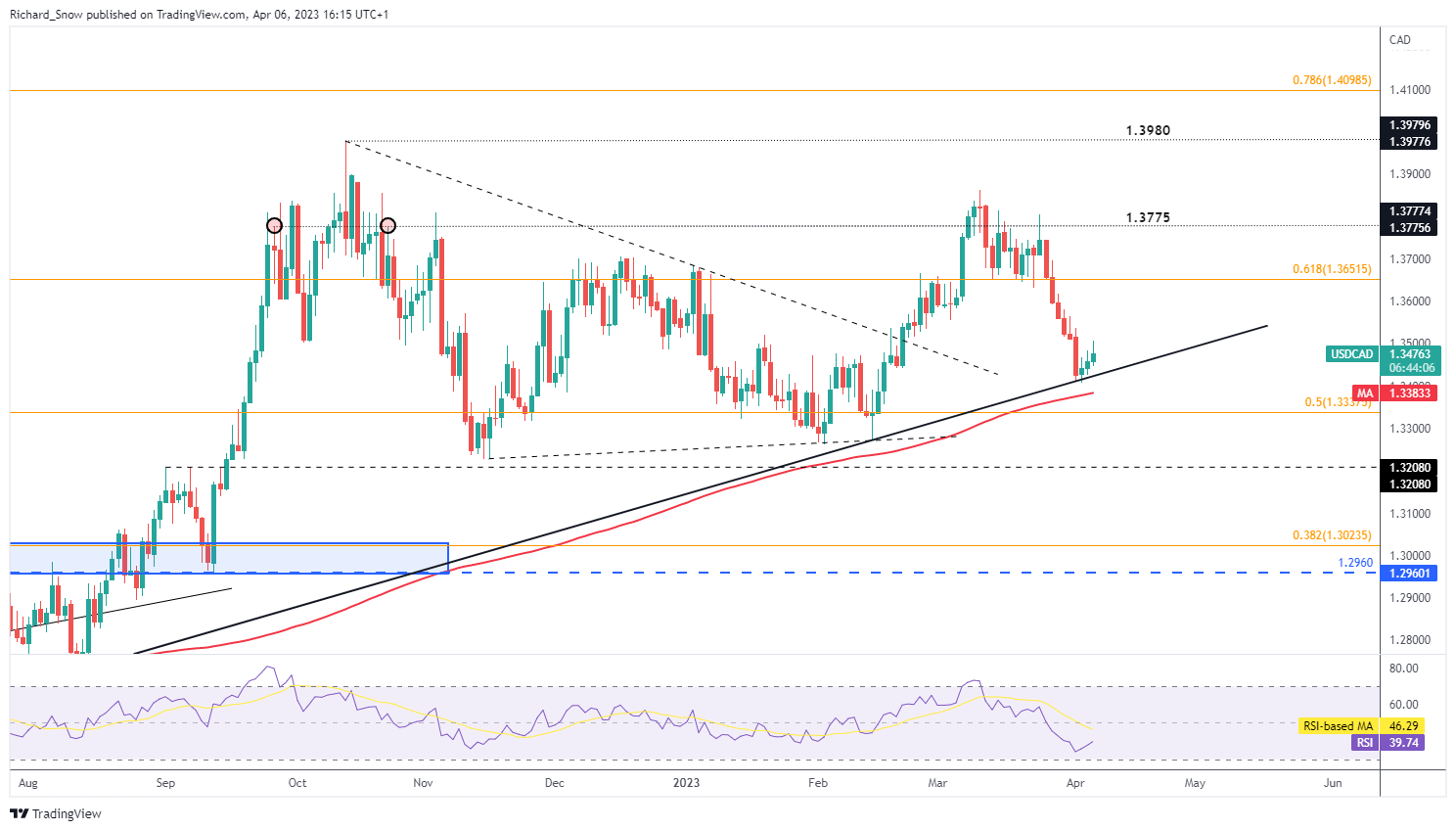
Task: Click the 1.41000 price axis label
Action: [1410, 90]
